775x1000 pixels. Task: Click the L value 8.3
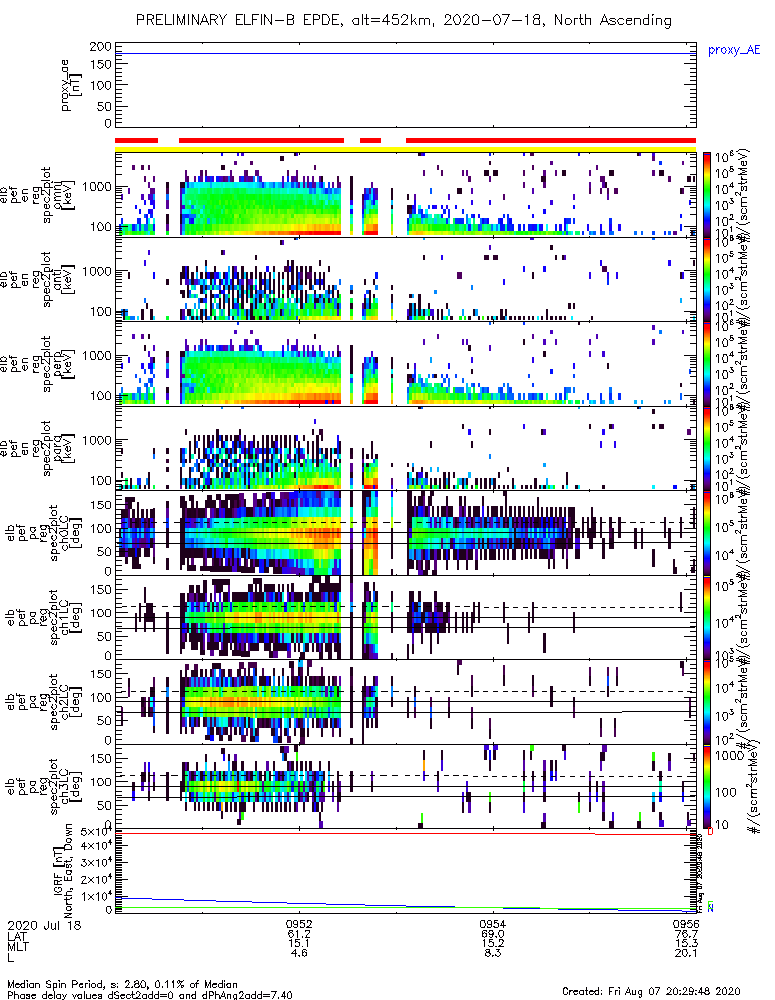[492, 953]
